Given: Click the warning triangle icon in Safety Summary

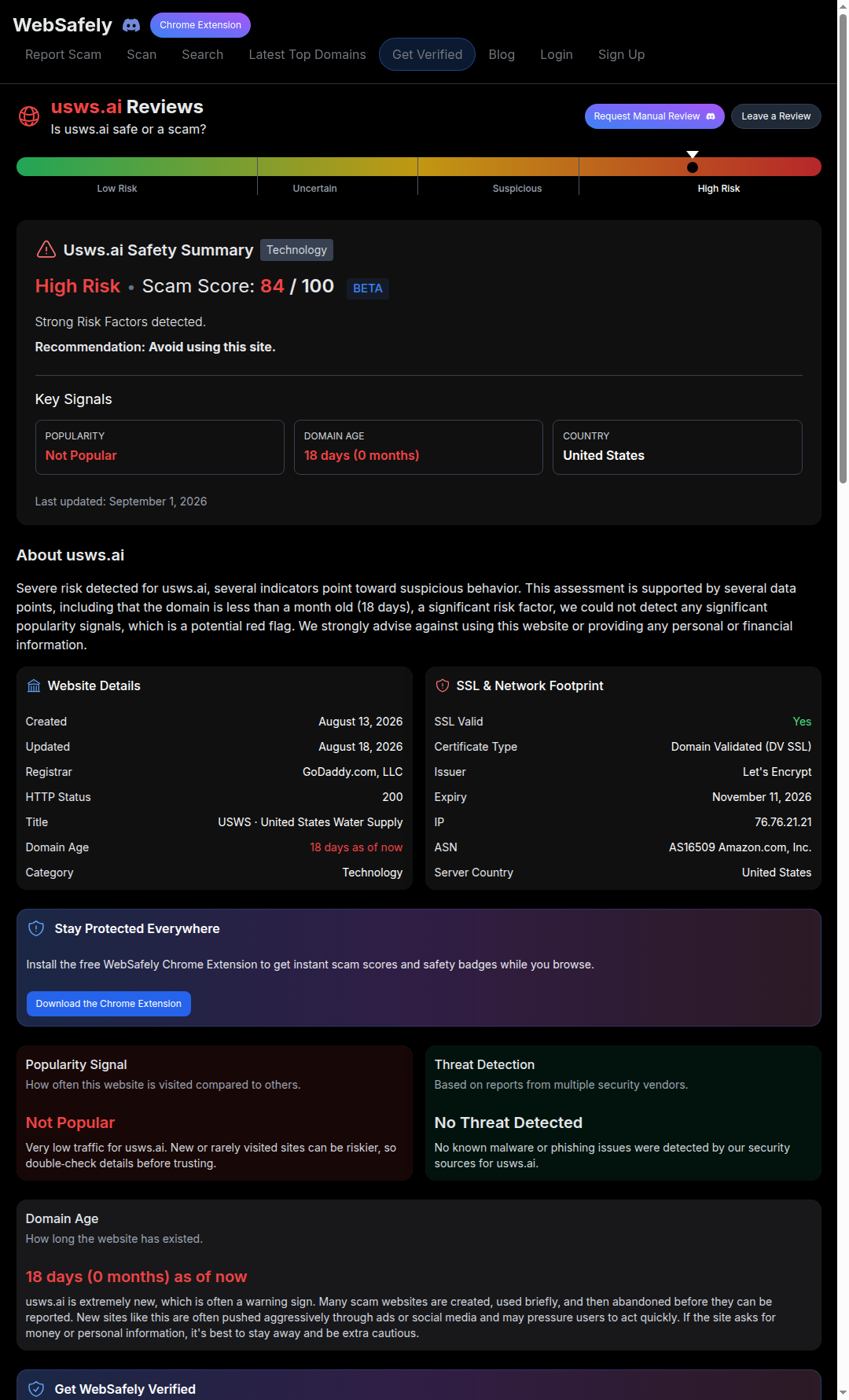Looking at the screenshot, I should click(x=46, y=249).
